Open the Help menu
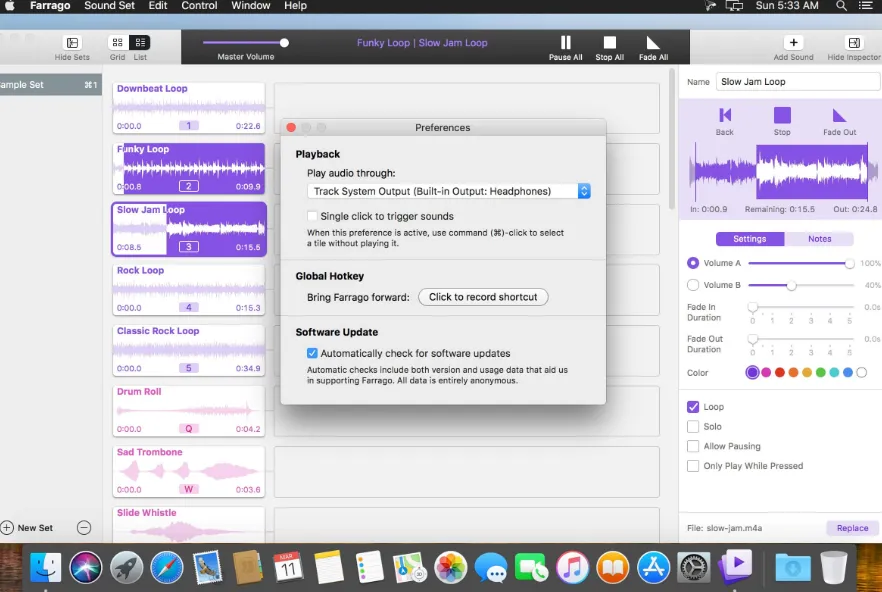Image resolution: width=882 pixels, height=592 pixels. pos(295,6)
